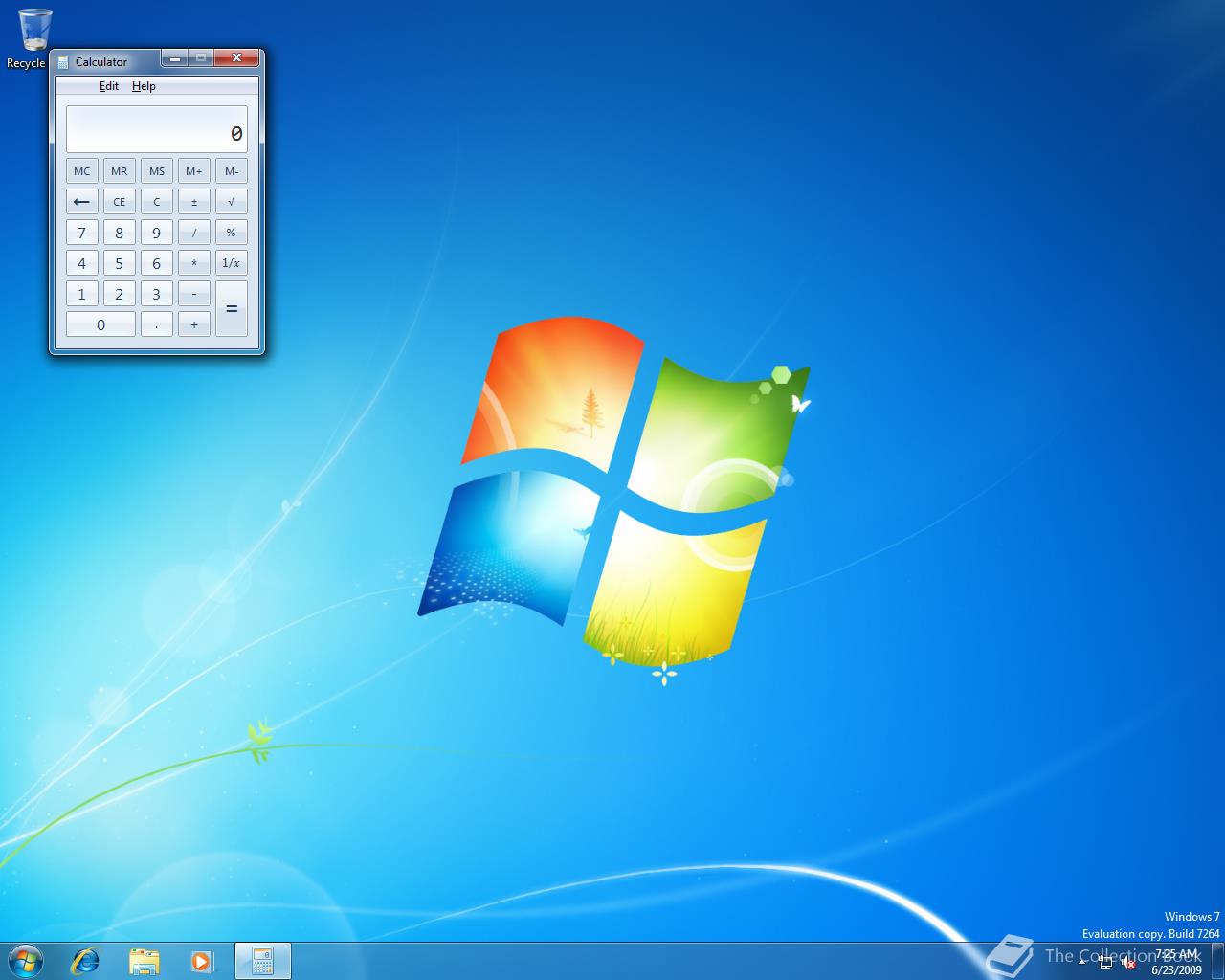Image resolution: width=1225 pixels, height=980 pixels.
Task: Click the minus subtraction button
Action: click(194, 294)
